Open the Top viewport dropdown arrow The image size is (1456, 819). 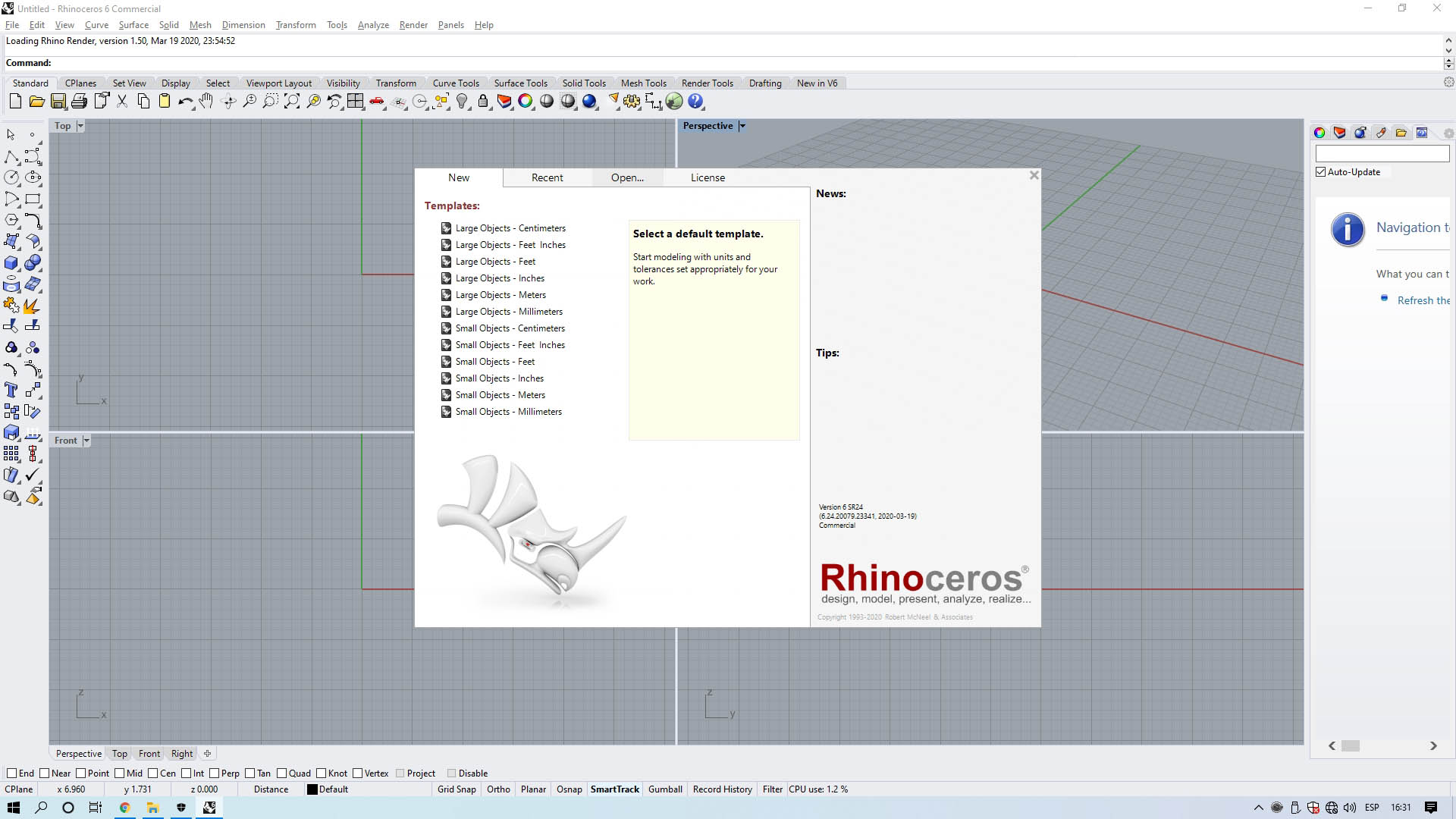click(80, 126)
